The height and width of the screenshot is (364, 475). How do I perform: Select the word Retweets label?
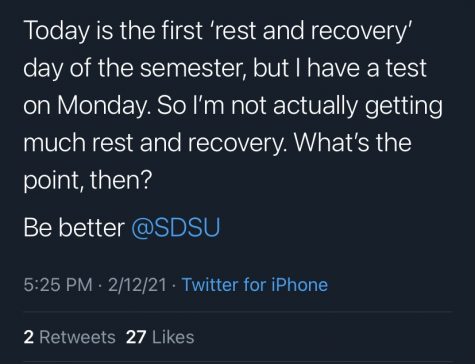pyautogui.click(x=78, y=337)
